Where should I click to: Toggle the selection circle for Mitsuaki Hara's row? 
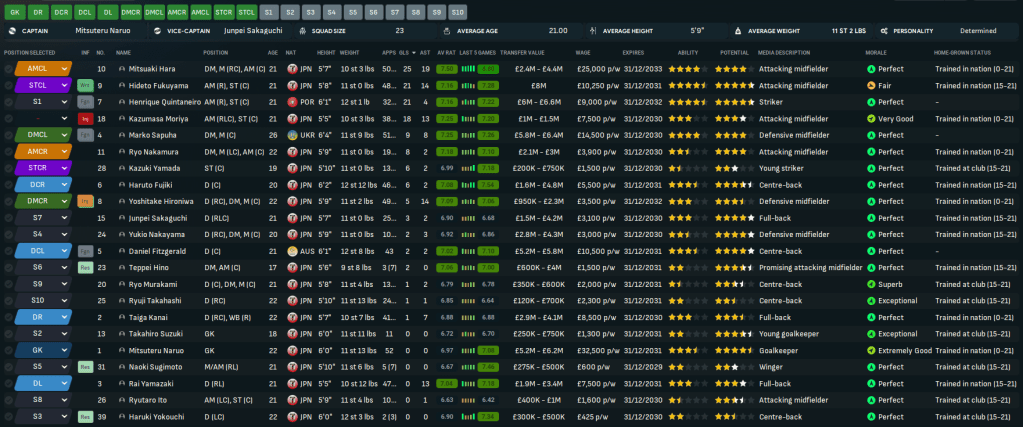coord(9,69)
